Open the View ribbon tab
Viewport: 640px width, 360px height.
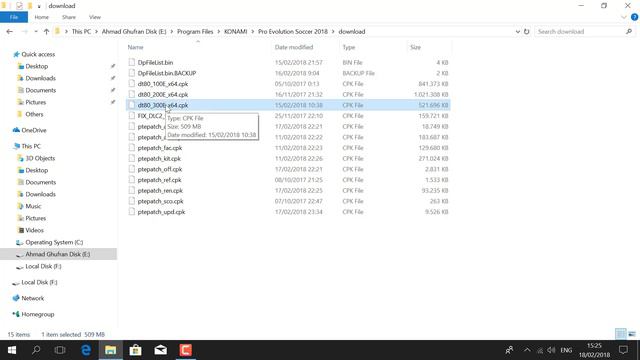[95, 17]
